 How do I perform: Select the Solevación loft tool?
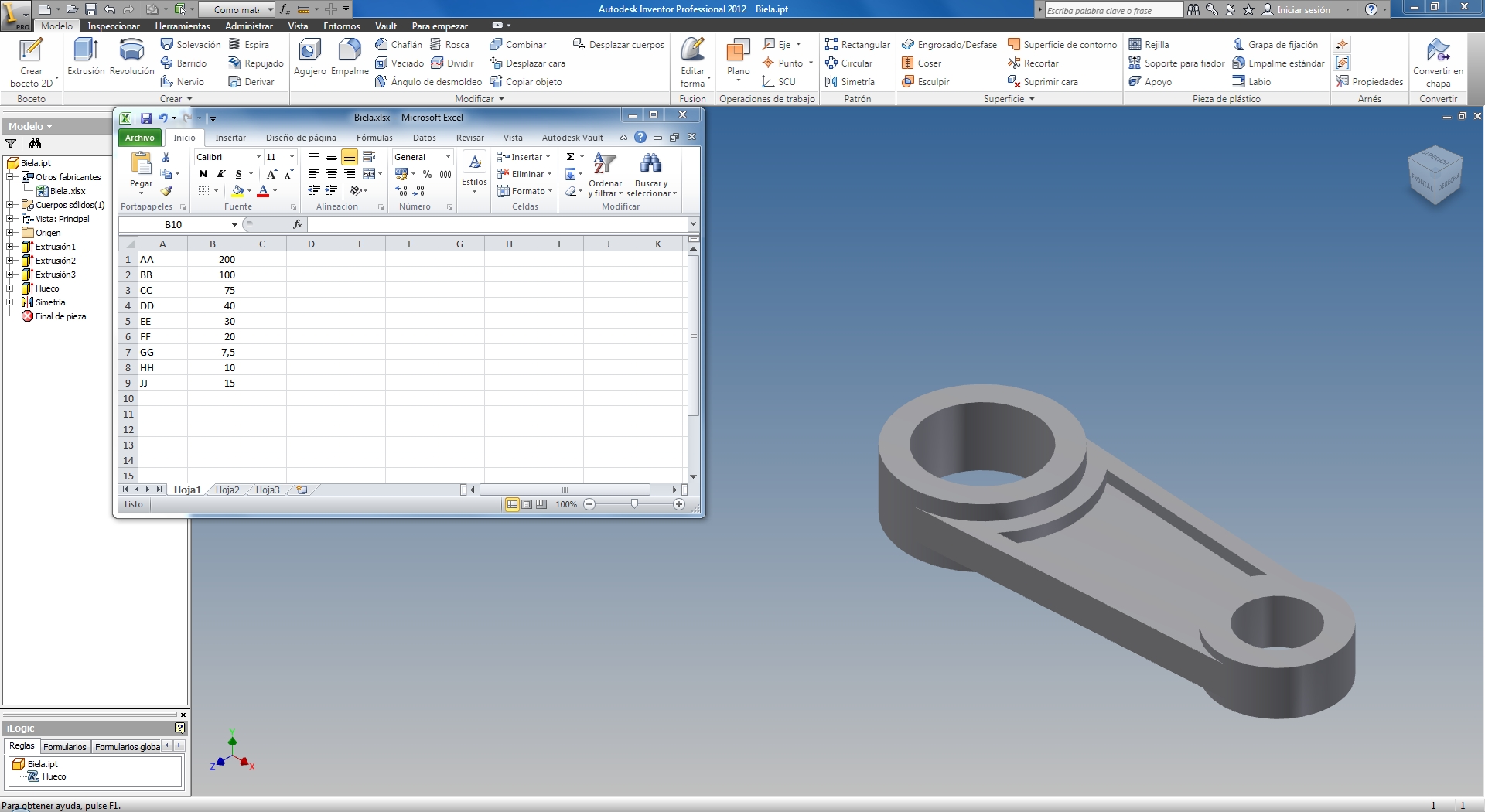point(190,45)
